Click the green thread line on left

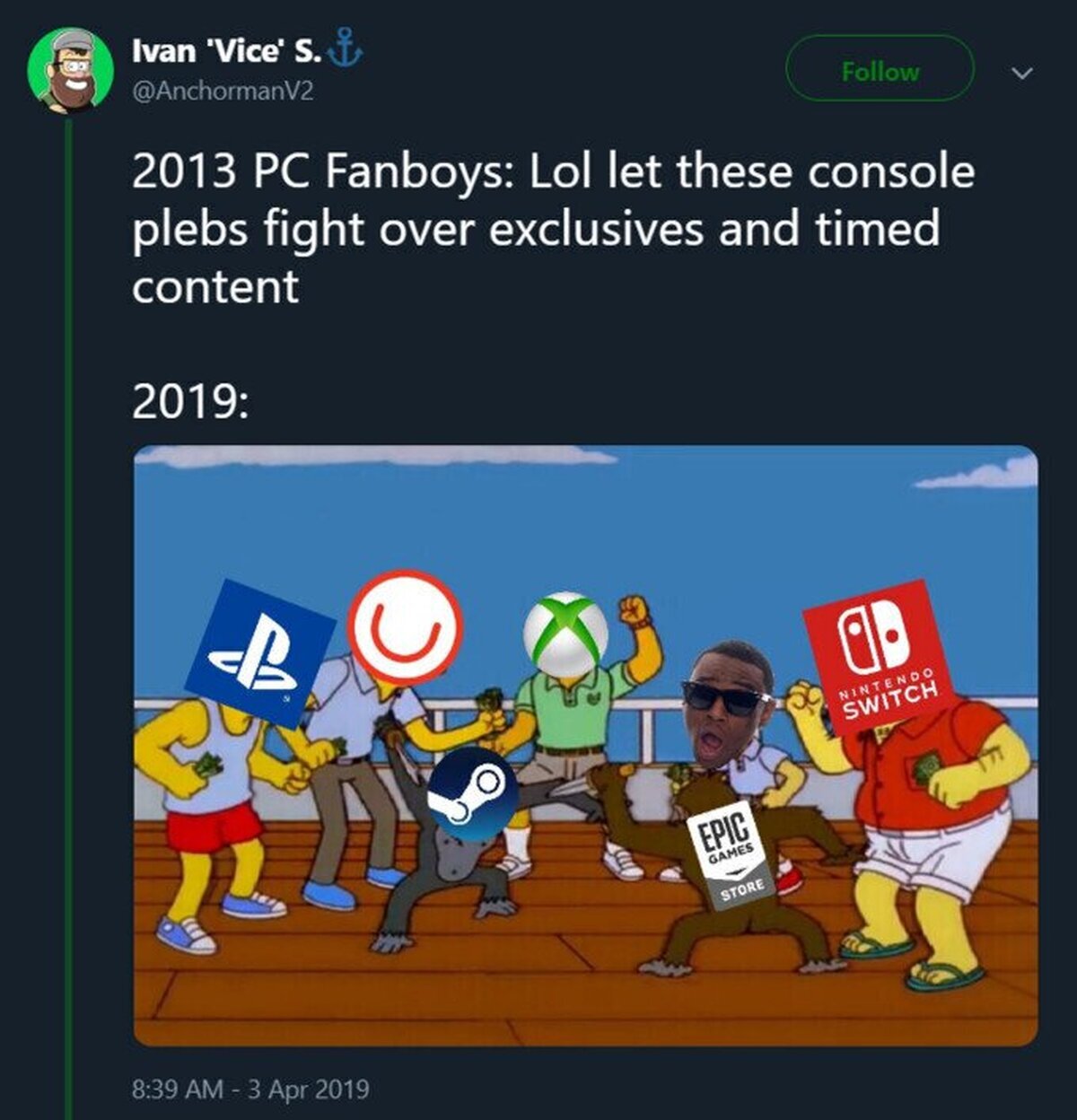(68, 619)
